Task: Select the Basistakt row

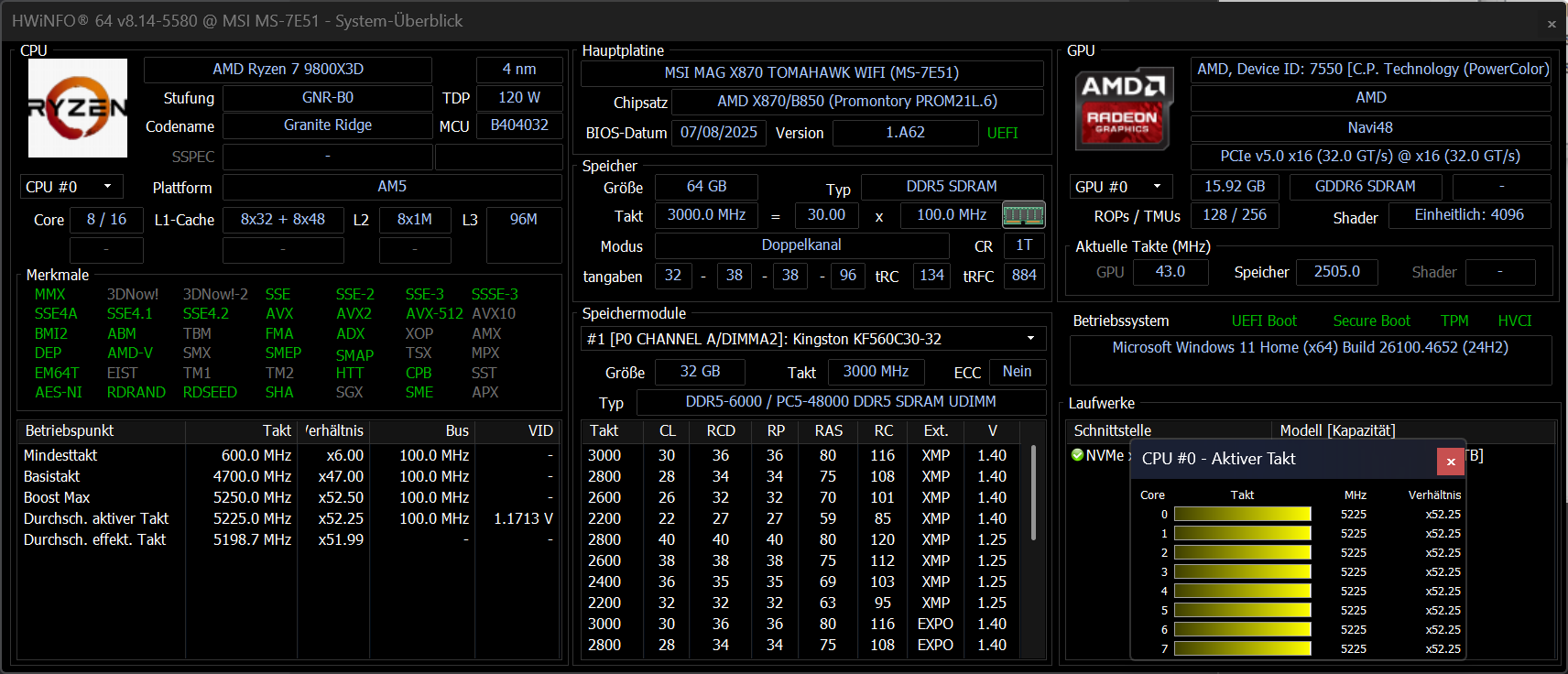Action: (x=289, y=476)
